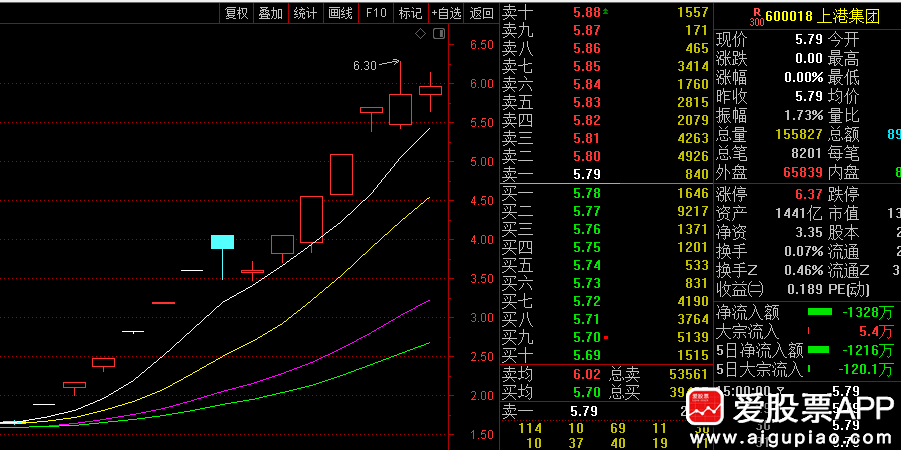
Task: Open the 统计 statistics menu item
Action: click(x=305, y=13)
